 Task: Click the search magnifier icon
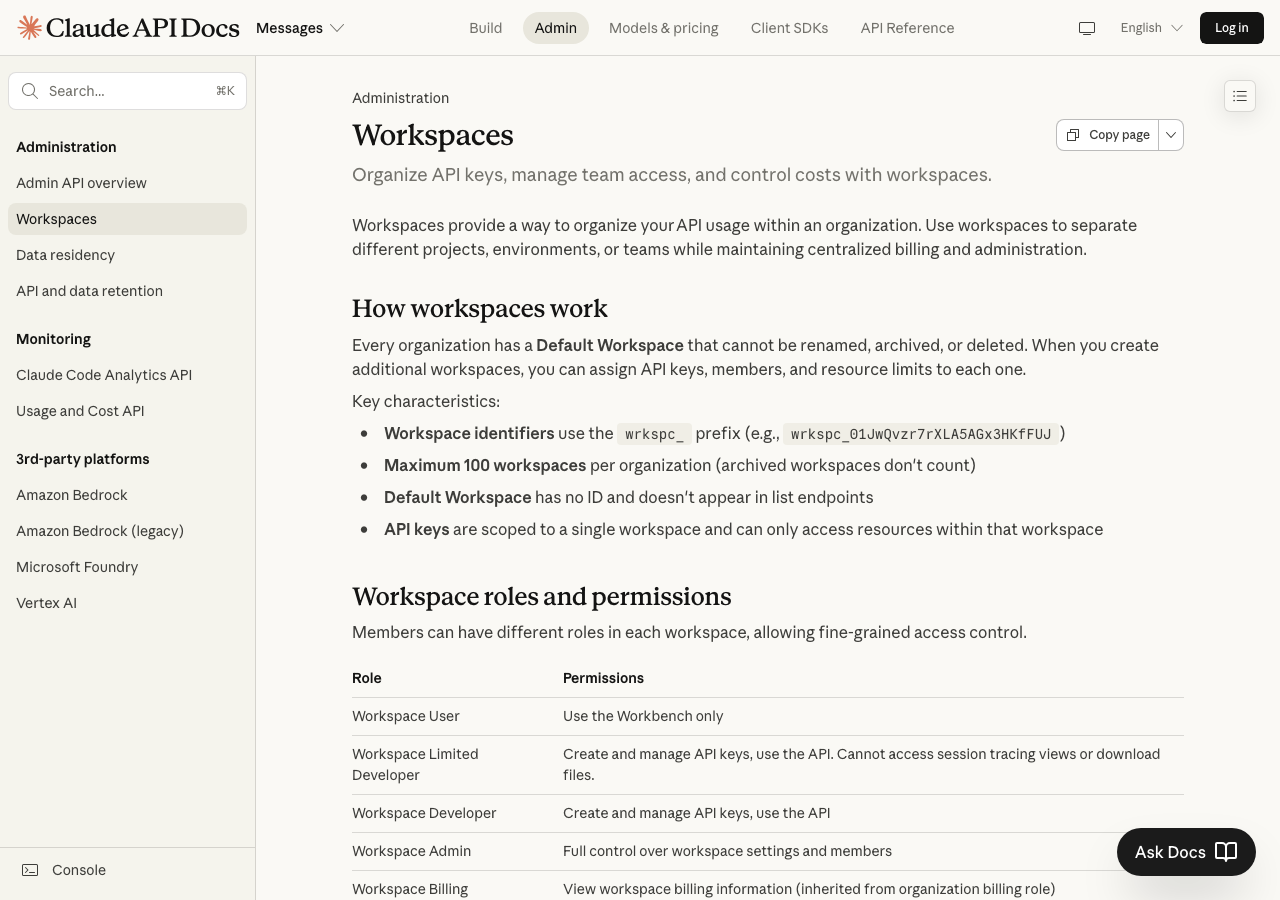pos(30,91)
